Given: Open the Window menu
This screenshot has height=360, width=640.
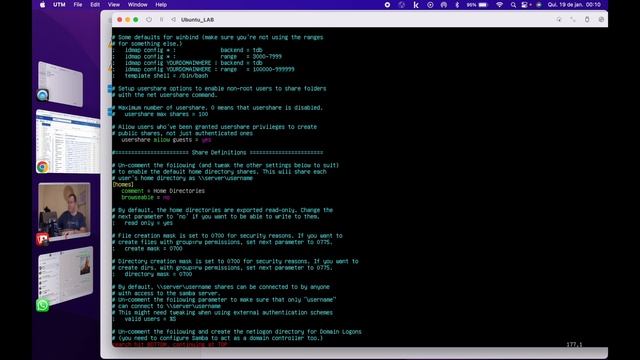Looking at the screenshot, I should (x=138, y=5).
